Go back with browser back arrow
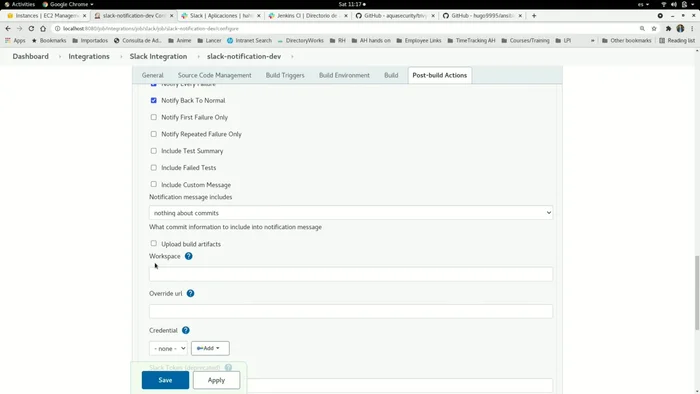 pos(8,29)
